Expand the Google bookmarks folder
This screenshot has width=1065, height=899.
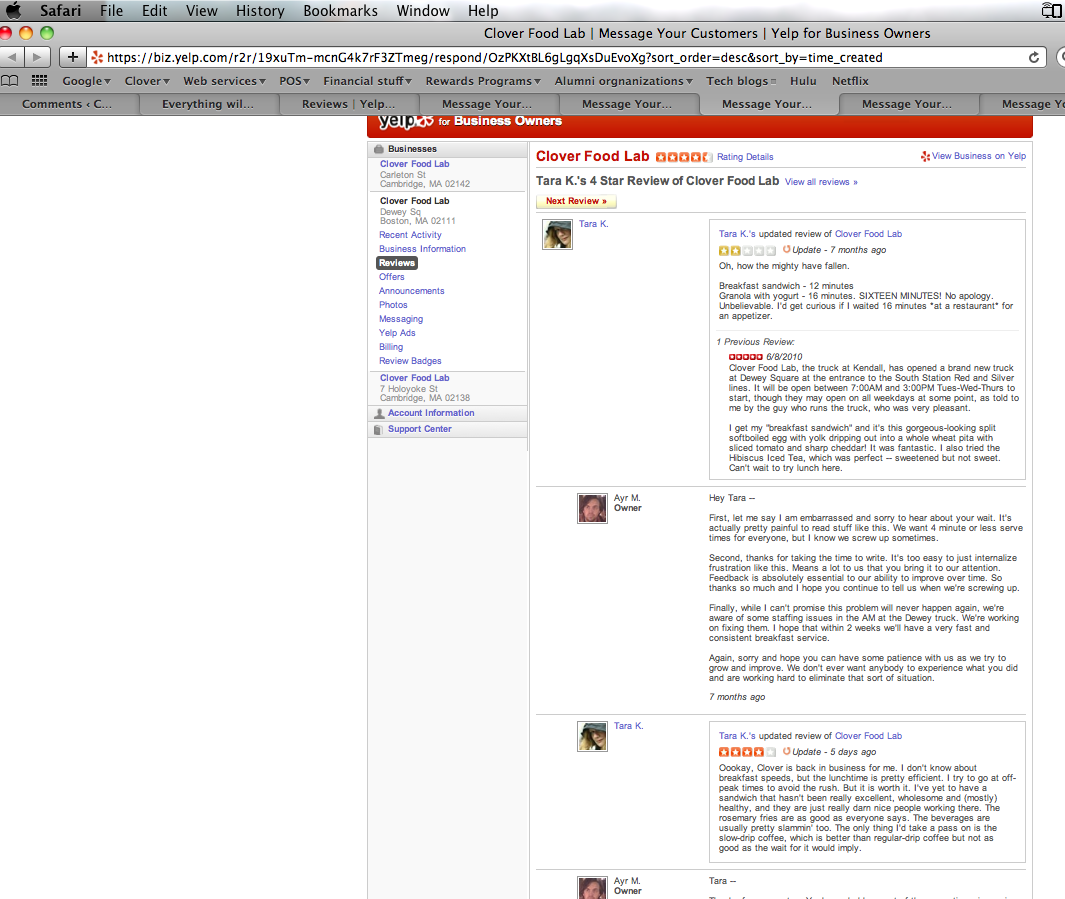pyautogui.click(x=88, y=81)
